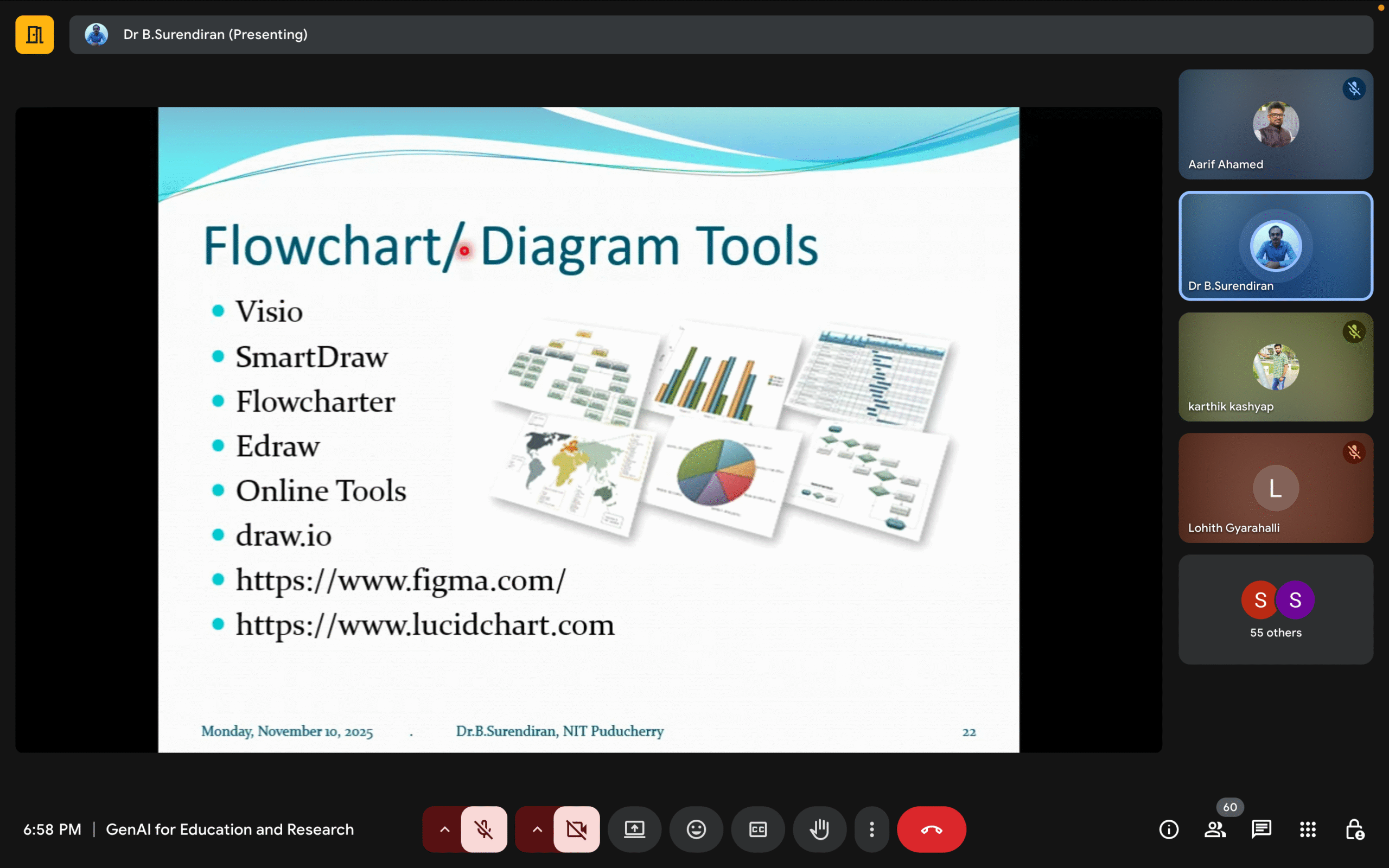Toggle closed captions
Image resolution: width=1389 pixels, height=868 pixels.
click(757, 829)
